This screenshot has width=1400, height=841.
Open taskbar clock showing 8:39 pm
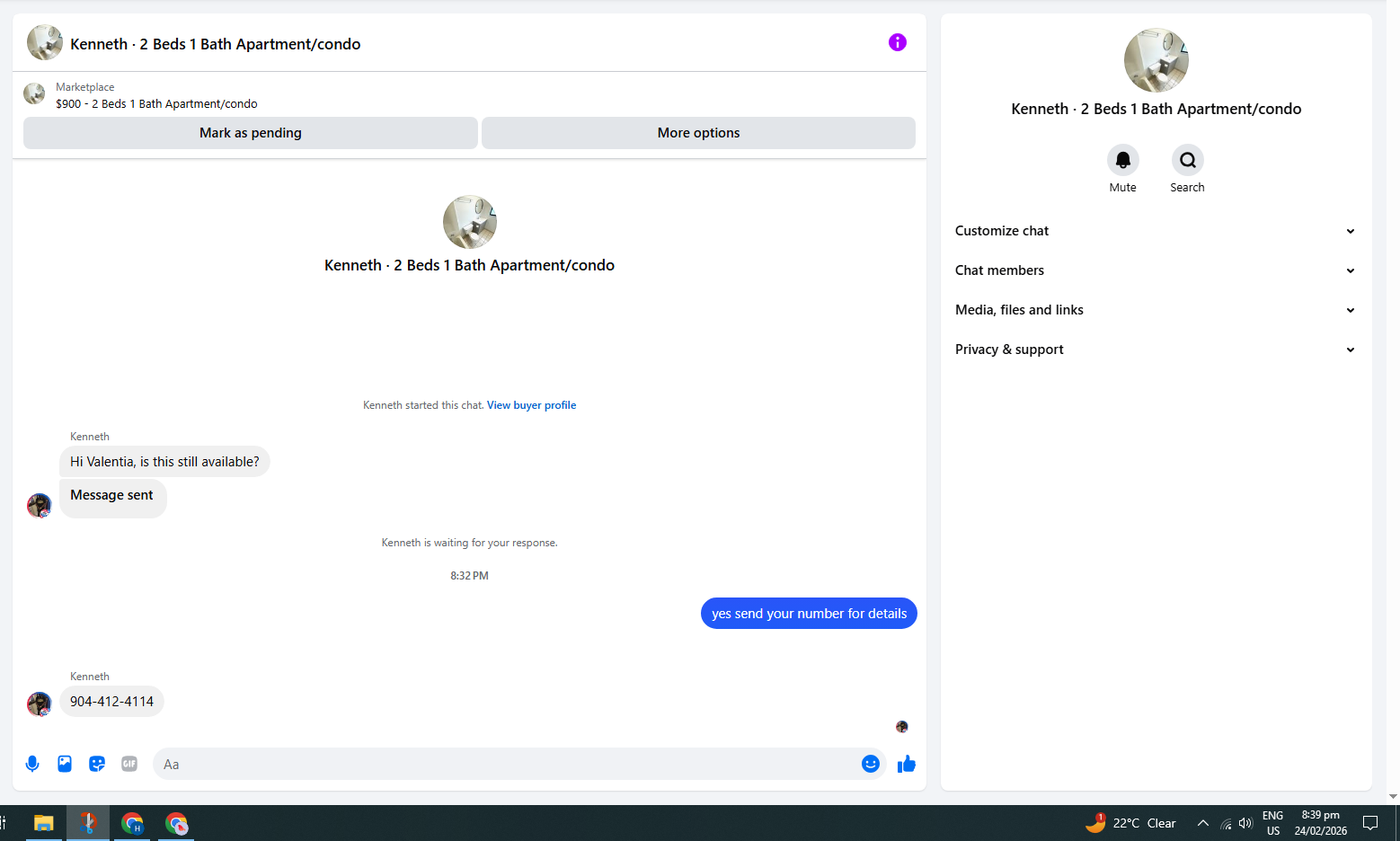[1321, 823]
